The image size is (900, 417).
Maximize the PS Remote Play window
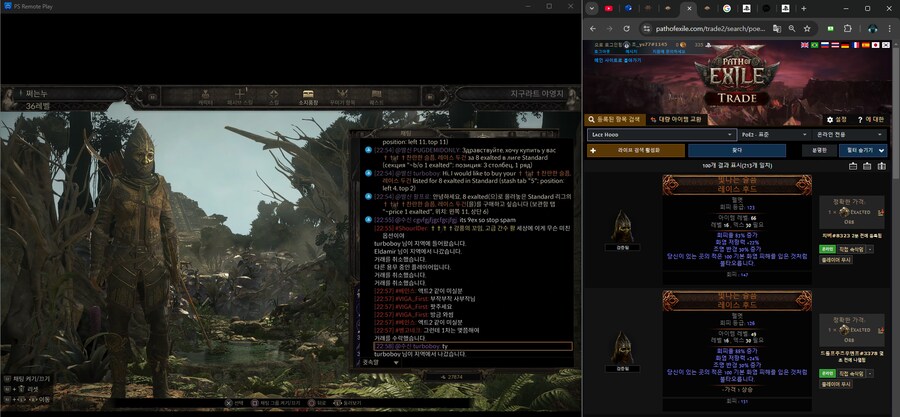pyautogui.click(x=549, y=6)
